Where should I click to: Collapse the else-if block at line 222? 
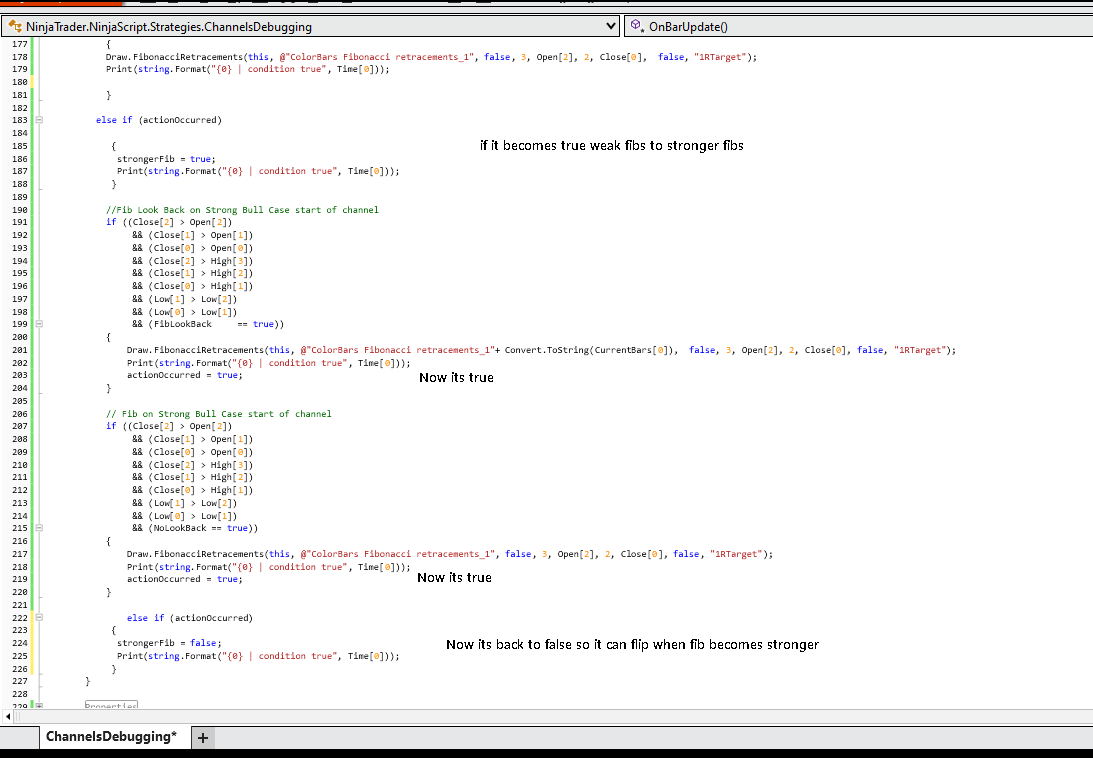[39, 618]
